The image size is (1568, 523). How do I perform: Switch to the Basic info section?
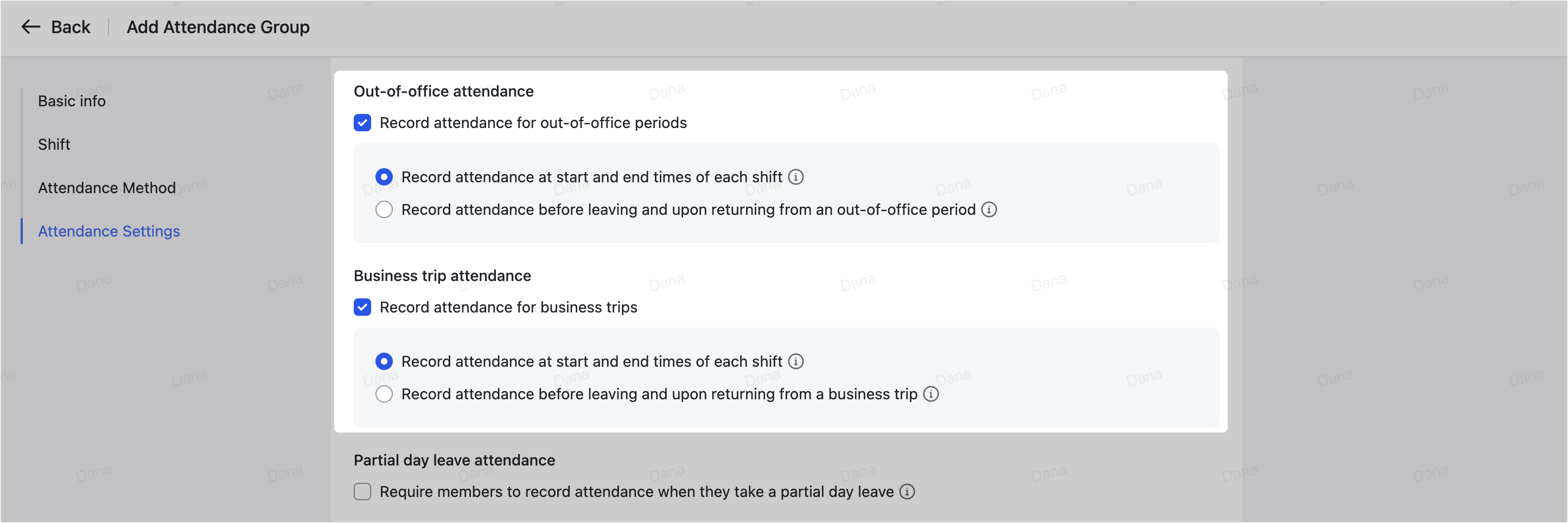71,100
